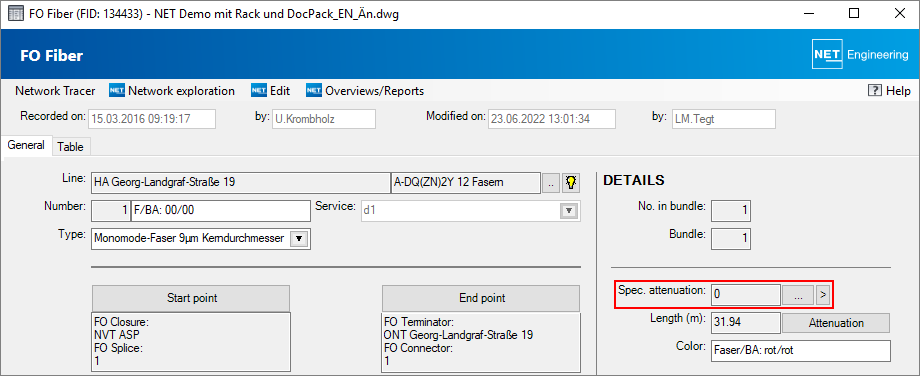Click the Recorded on date field
The image size is (920, 376).
tap(152, 119)
